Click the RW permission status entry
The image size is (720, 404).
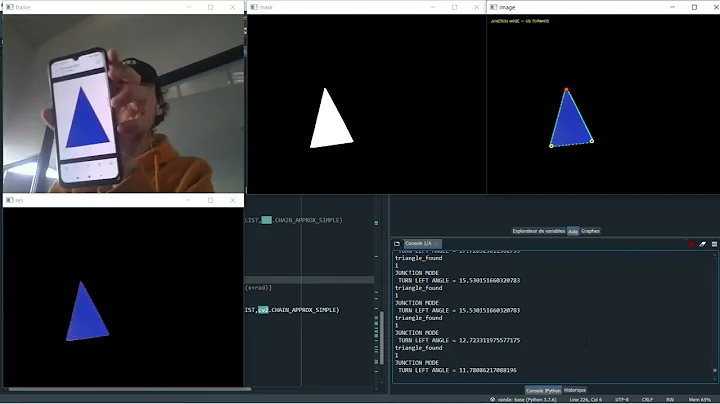click(670, 399)
